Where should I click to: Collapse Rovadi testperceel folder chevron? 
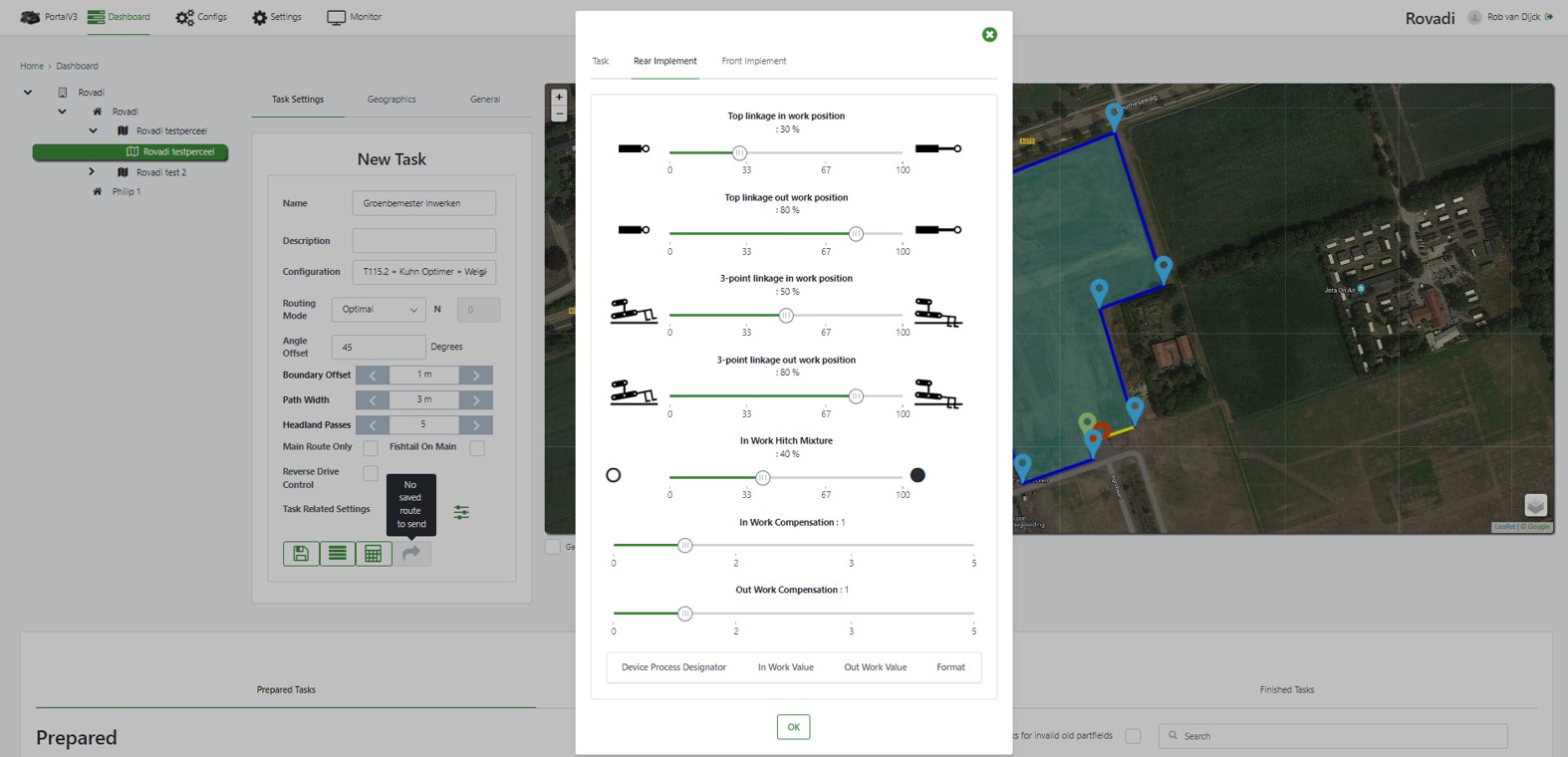pos(93,130)
